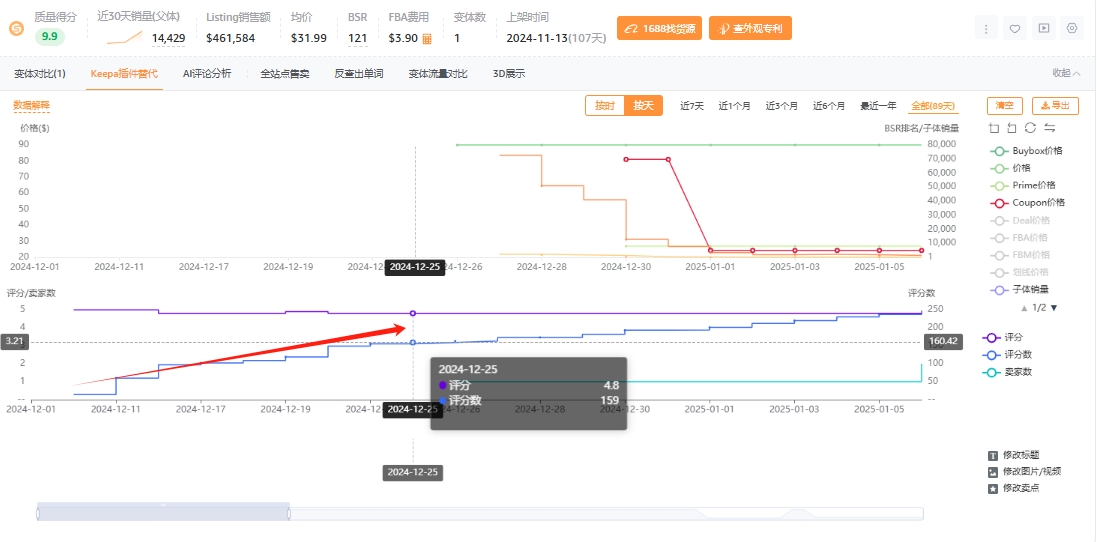Screen dimensions: 1097x542
Task: Open the 3D展示 tab
Action: click(x=509, y=73)
